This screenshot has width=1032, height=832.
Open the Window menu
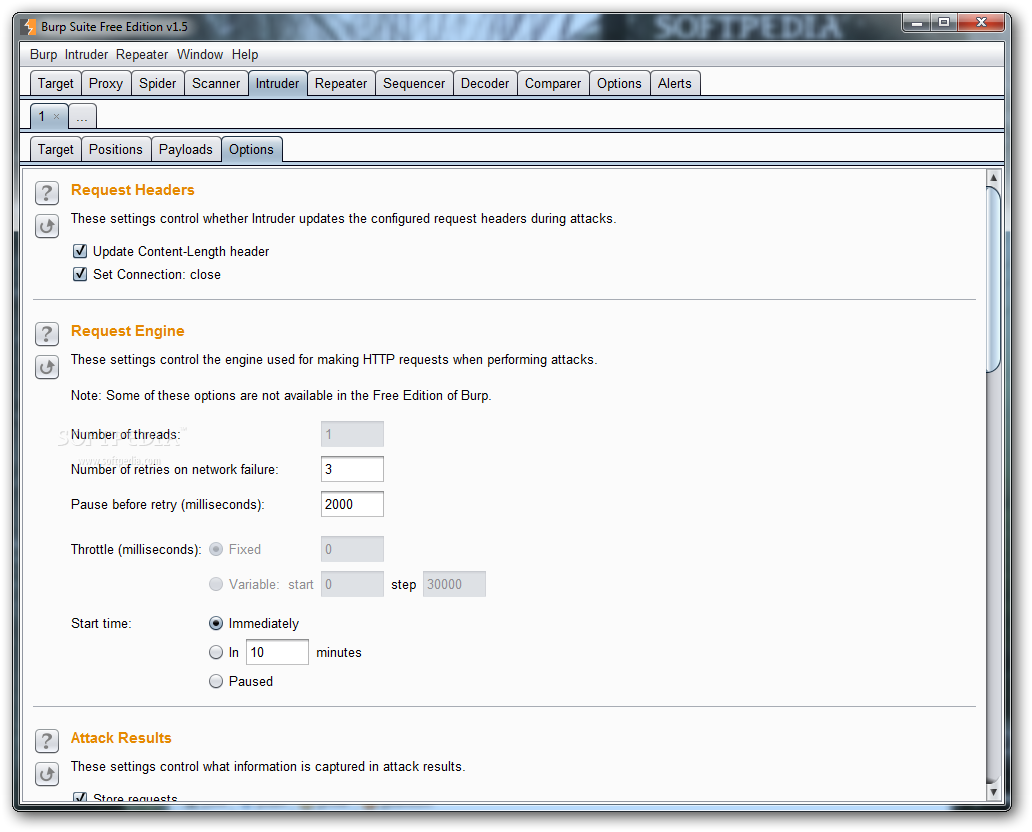200,55
